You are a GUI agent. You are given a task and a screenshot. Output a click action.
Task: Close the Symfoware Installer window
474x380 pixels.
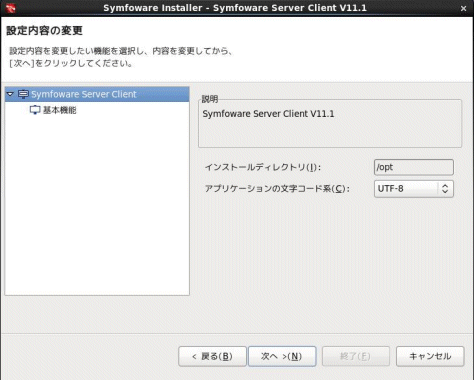[x=463, y=9]
